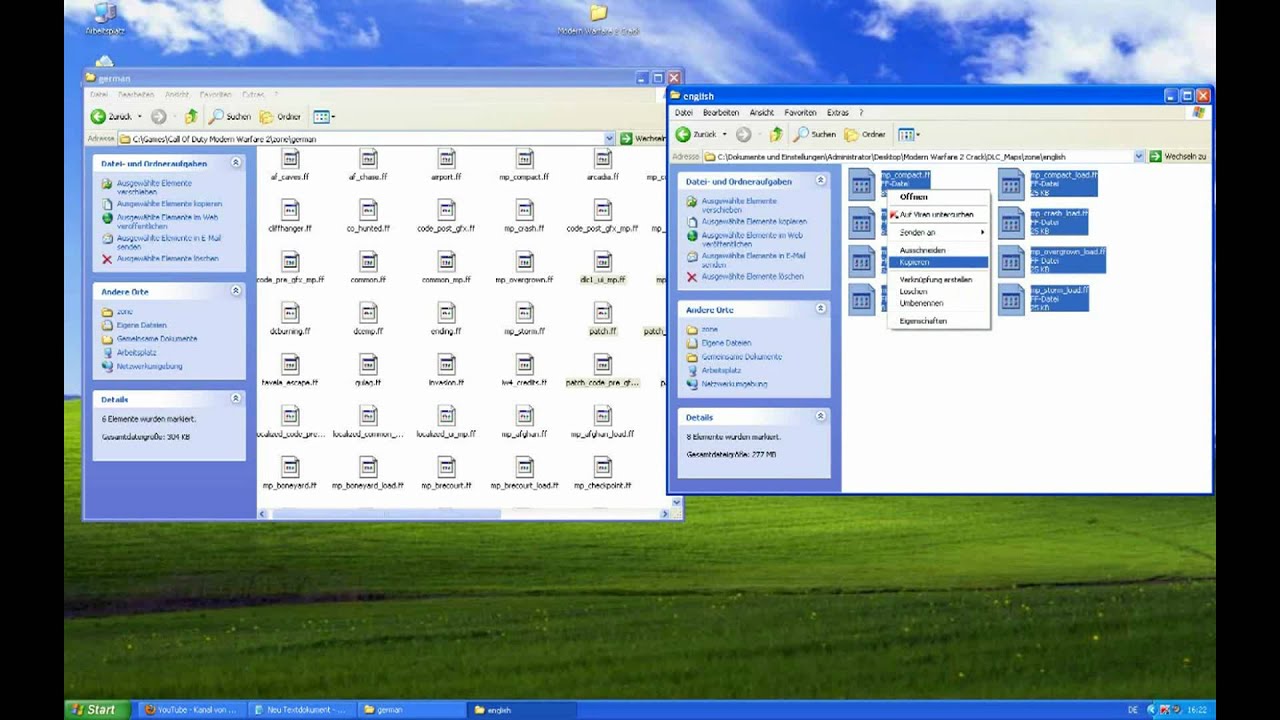Select mp_overgrown_load.ff in english window

[1052, 260]
